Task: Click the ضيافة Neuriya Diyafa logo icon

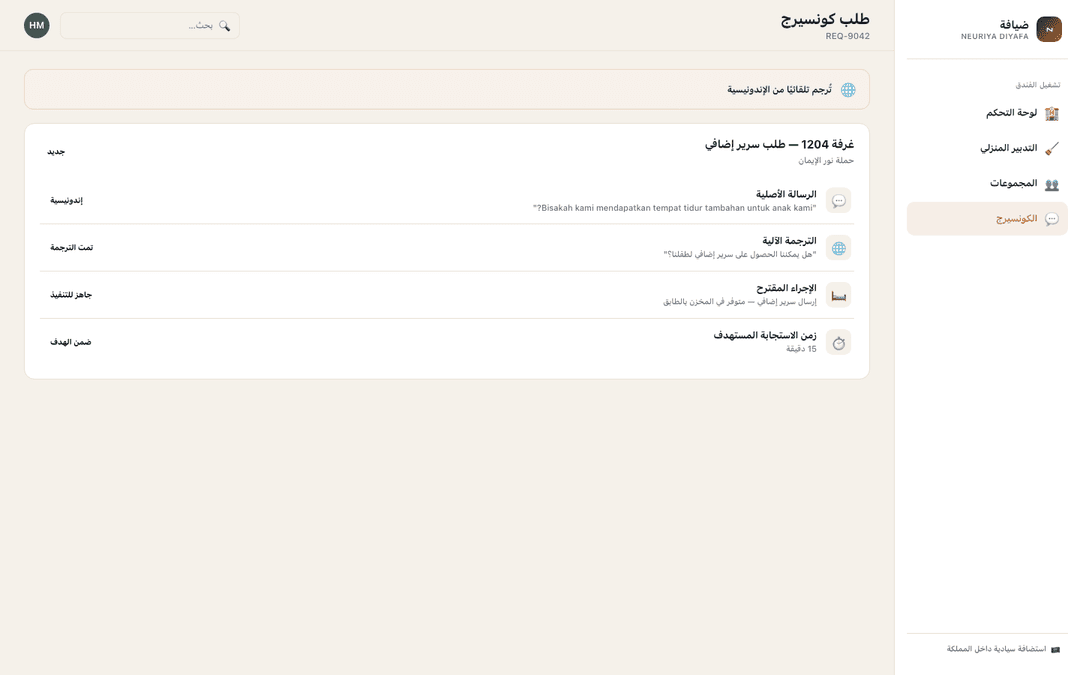Action: pyautogui.click(x=1048, y=30)
